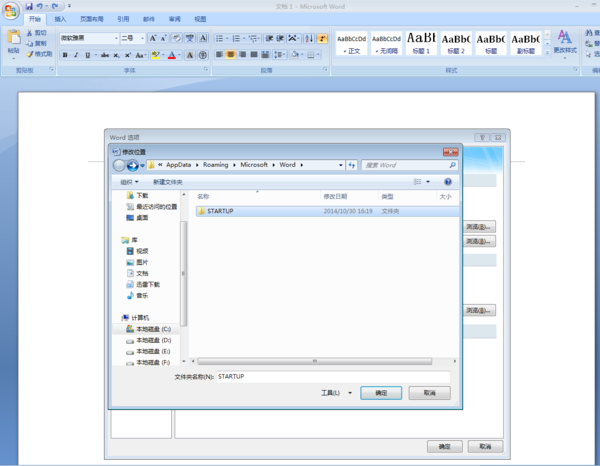Click the Format Painter brush icon
Image resolution: width=600 pixels, height=466 pixels.
point(30,54)
